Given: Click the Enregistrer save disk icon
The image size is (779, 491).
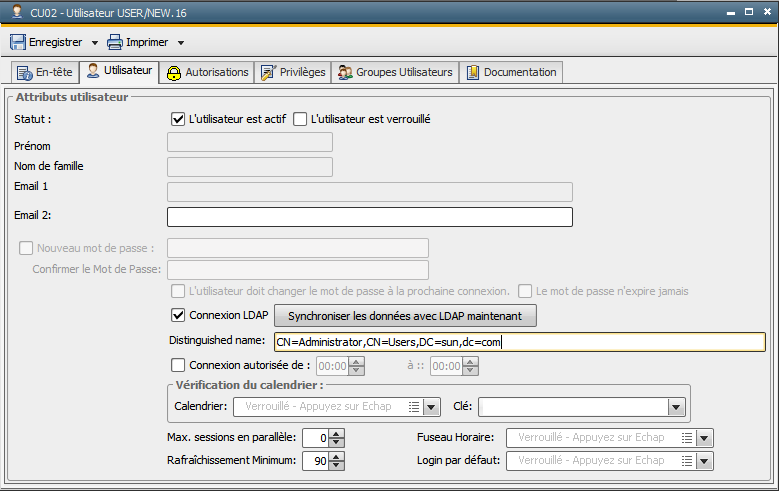Looking at the screenshot, I should coord(18,43).
